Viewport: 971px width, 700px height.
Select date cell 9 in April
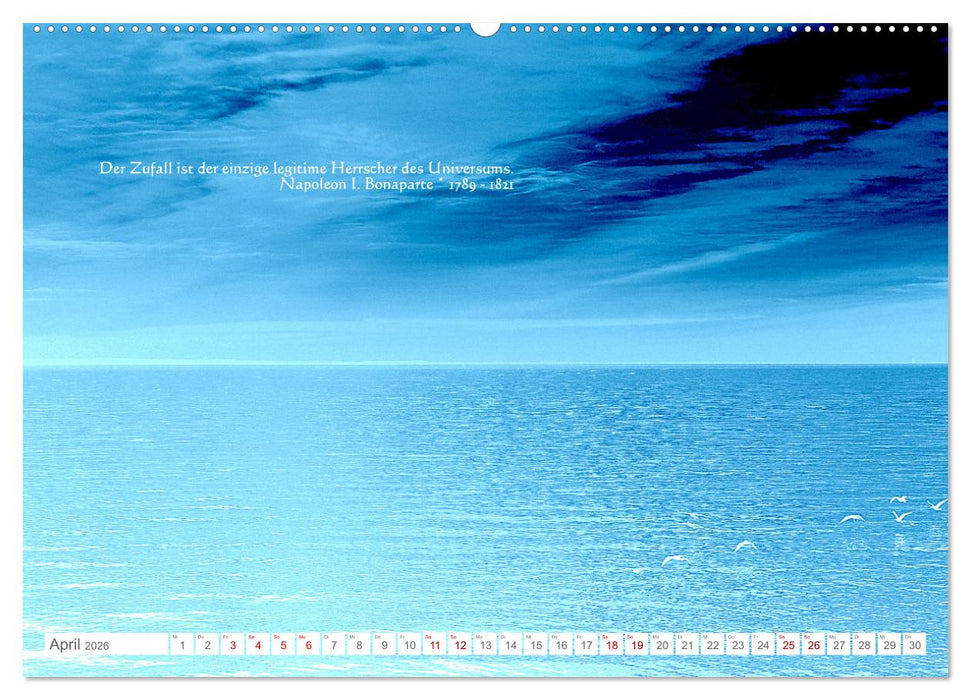click(384, 645)
